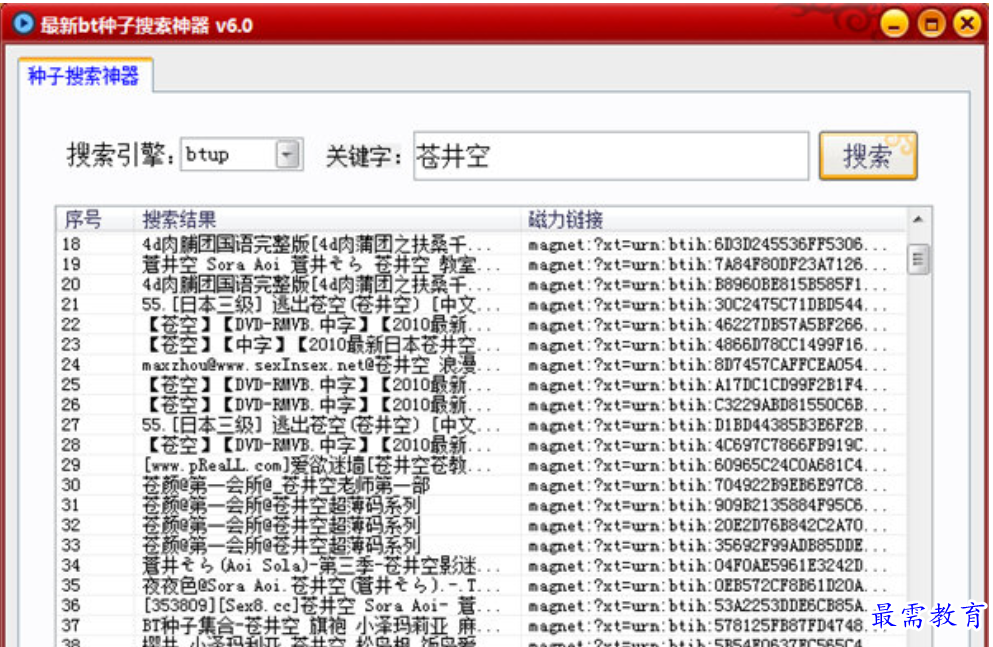Click the 关键字 input field containing 苍井空
Screen dimensions: 993x647
pos(610,156)
